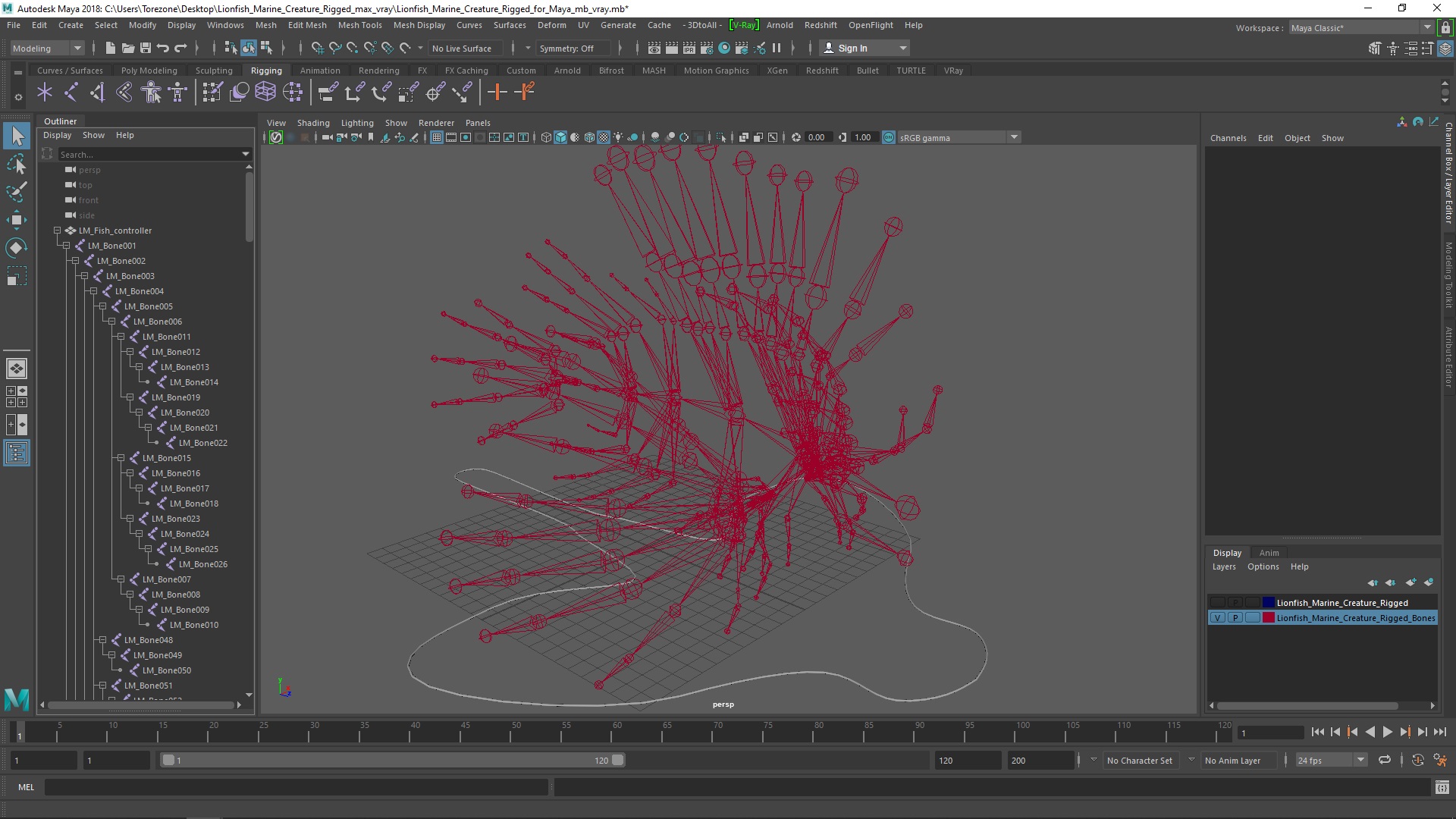
Task: Select the Rigging menu tab
Action: 265,70
